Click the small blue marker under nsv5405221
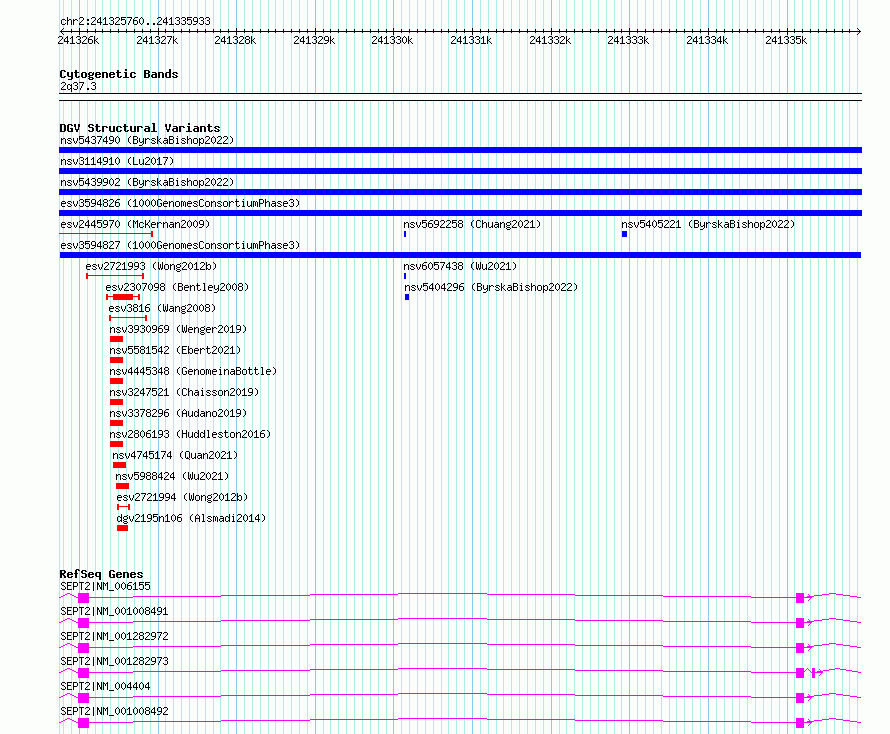 (624, 234)
